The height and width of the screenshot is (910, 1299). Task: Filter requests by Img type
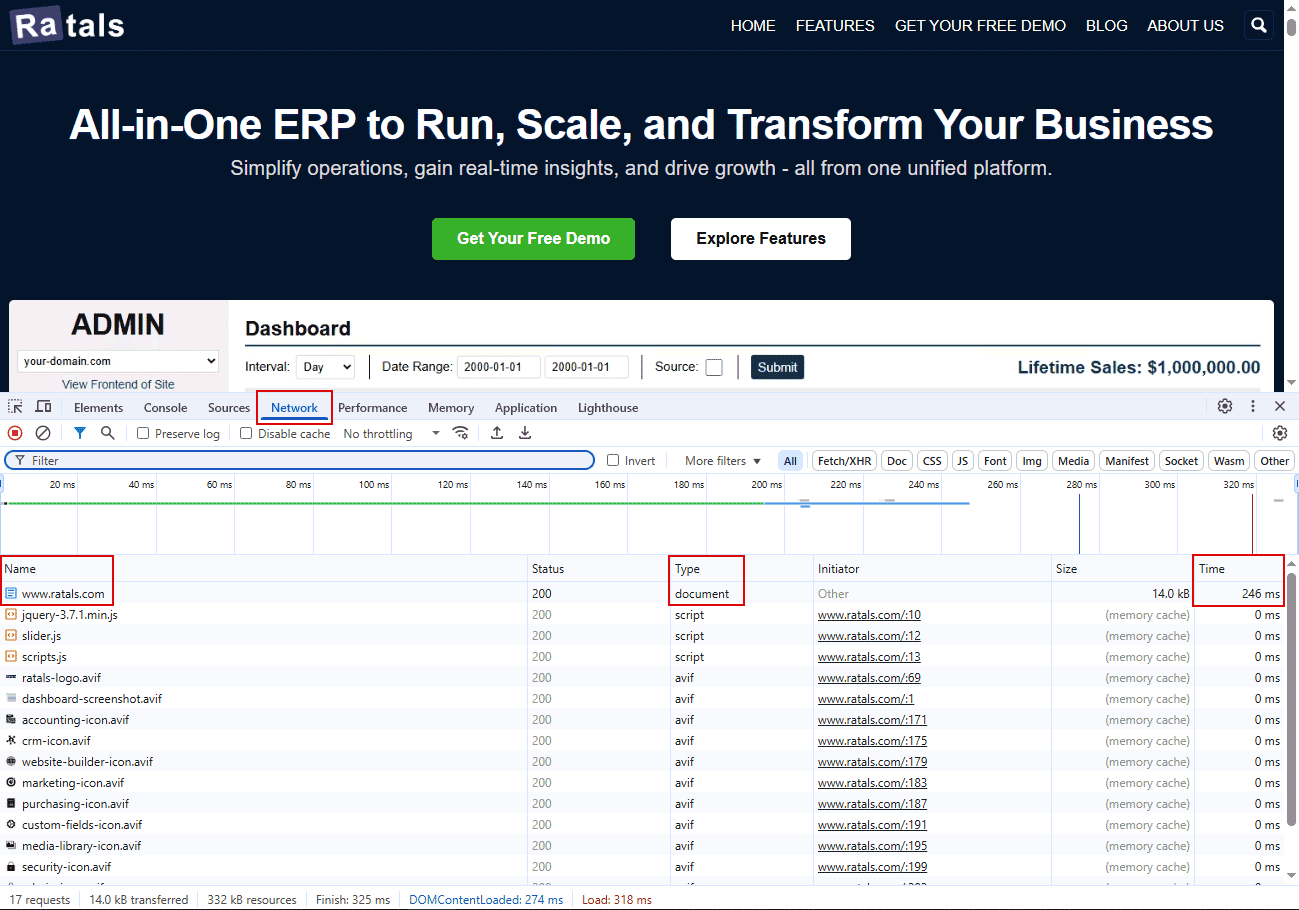1031,460
